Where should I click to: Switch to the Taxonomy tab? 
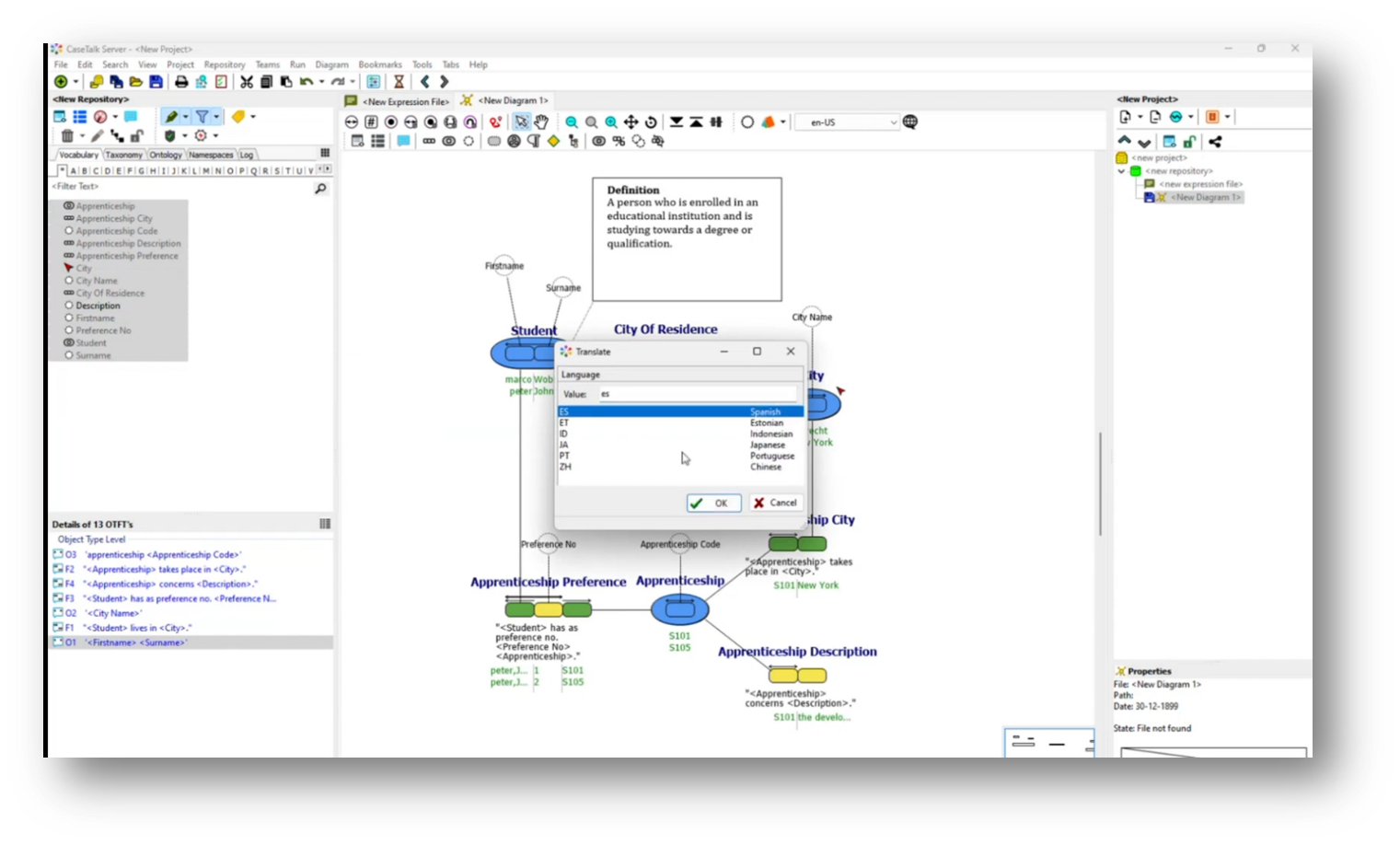coord(123,155)
